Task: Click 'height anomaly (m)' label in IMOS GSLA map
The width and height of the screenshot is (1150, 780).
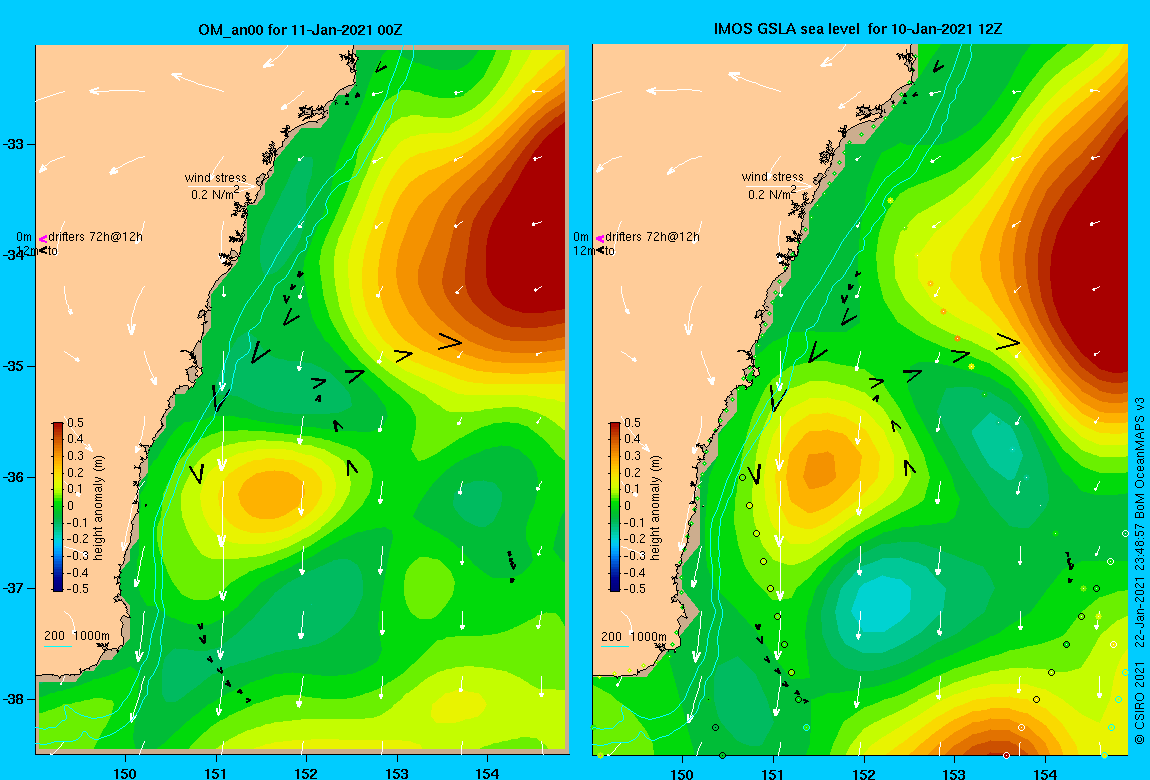Action: pyautogui.click(x=656, y=507)
